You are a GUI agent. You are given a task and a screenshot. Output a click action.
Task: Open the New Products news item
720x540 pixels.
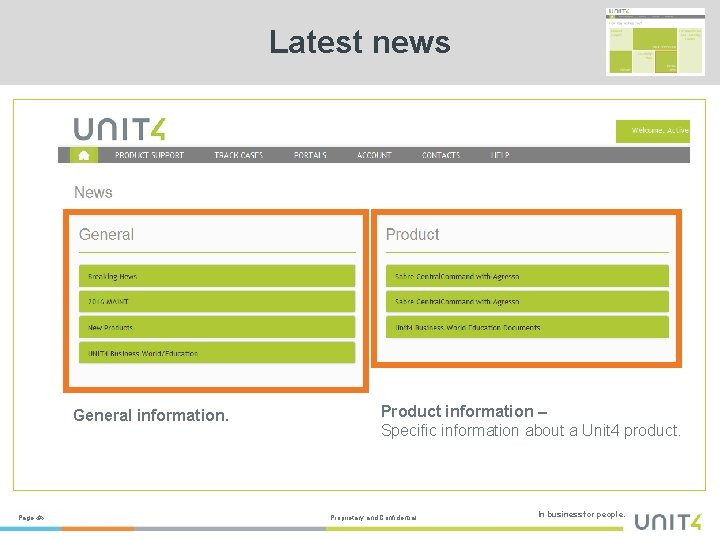[x=217, y=327]
